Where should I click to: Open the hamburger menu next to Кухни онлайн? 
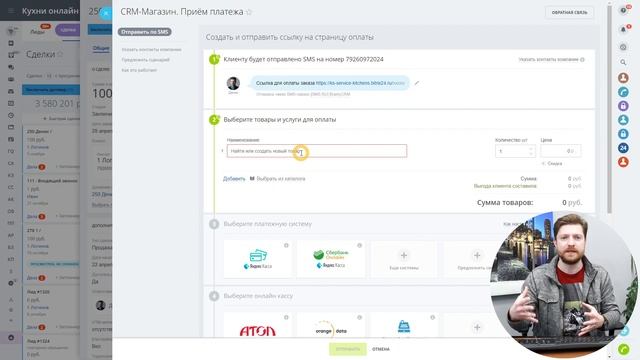[x=11, y=11]
